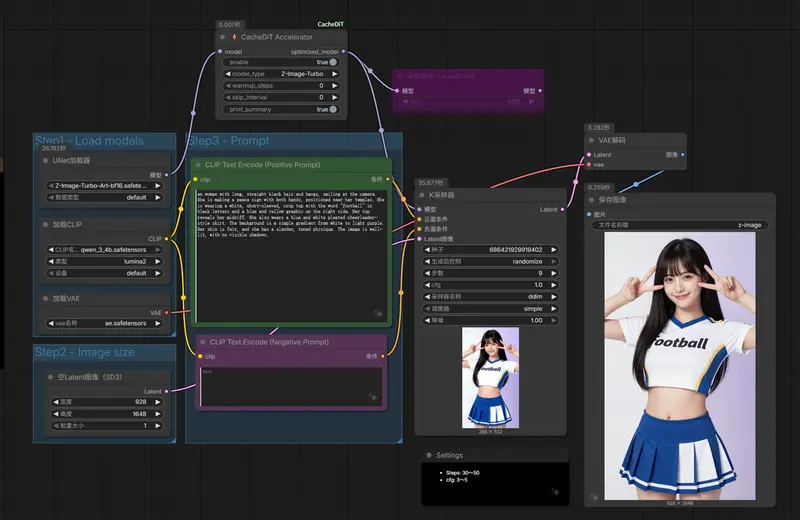Open 生成后控制 randomize option
800x520 pixels.
coord(490,261)
